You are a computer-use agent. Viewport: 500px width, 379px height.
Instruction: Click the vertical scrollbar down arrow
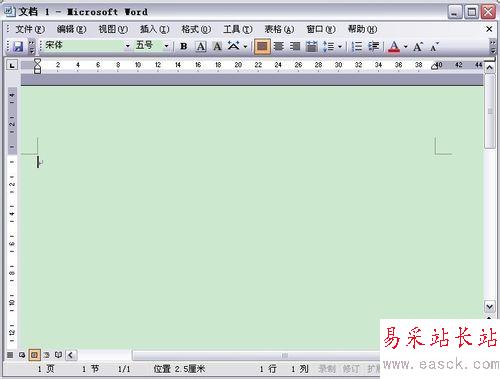click(x=489, y=306)
